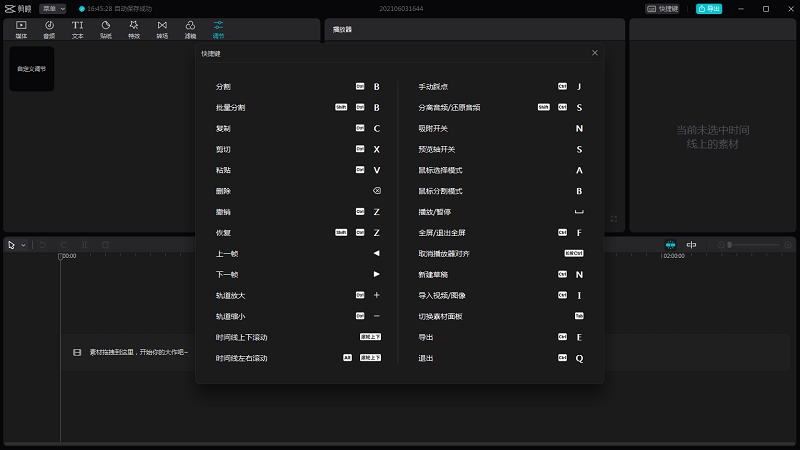Switch to the 转场 (Transitions) tab
800x450 pixels.
pos(162,28)
